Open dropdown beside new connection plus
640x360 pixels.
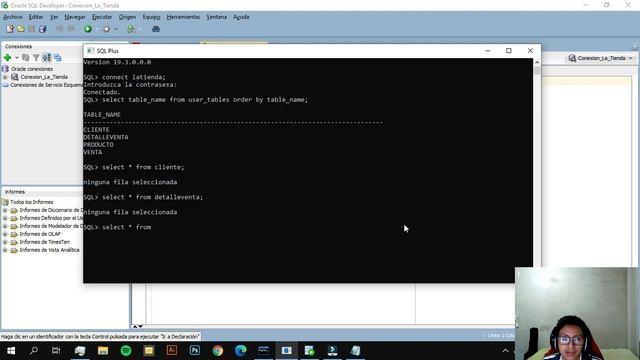[17, 58]
